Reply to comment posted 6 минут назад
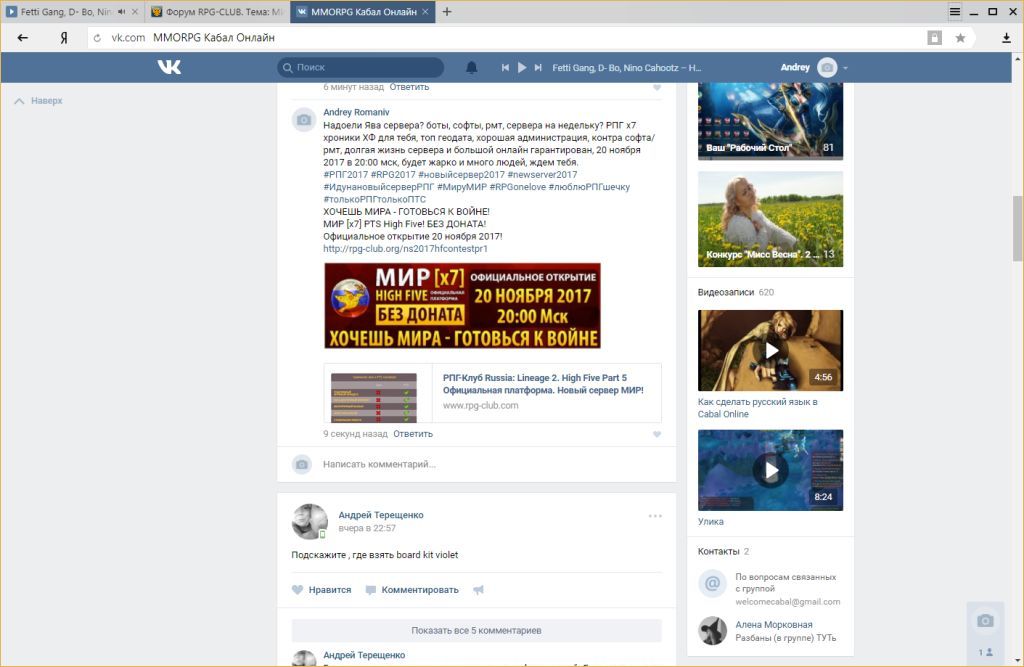The width and height of the screenshot is (1024, 667). tap(409, 87)
